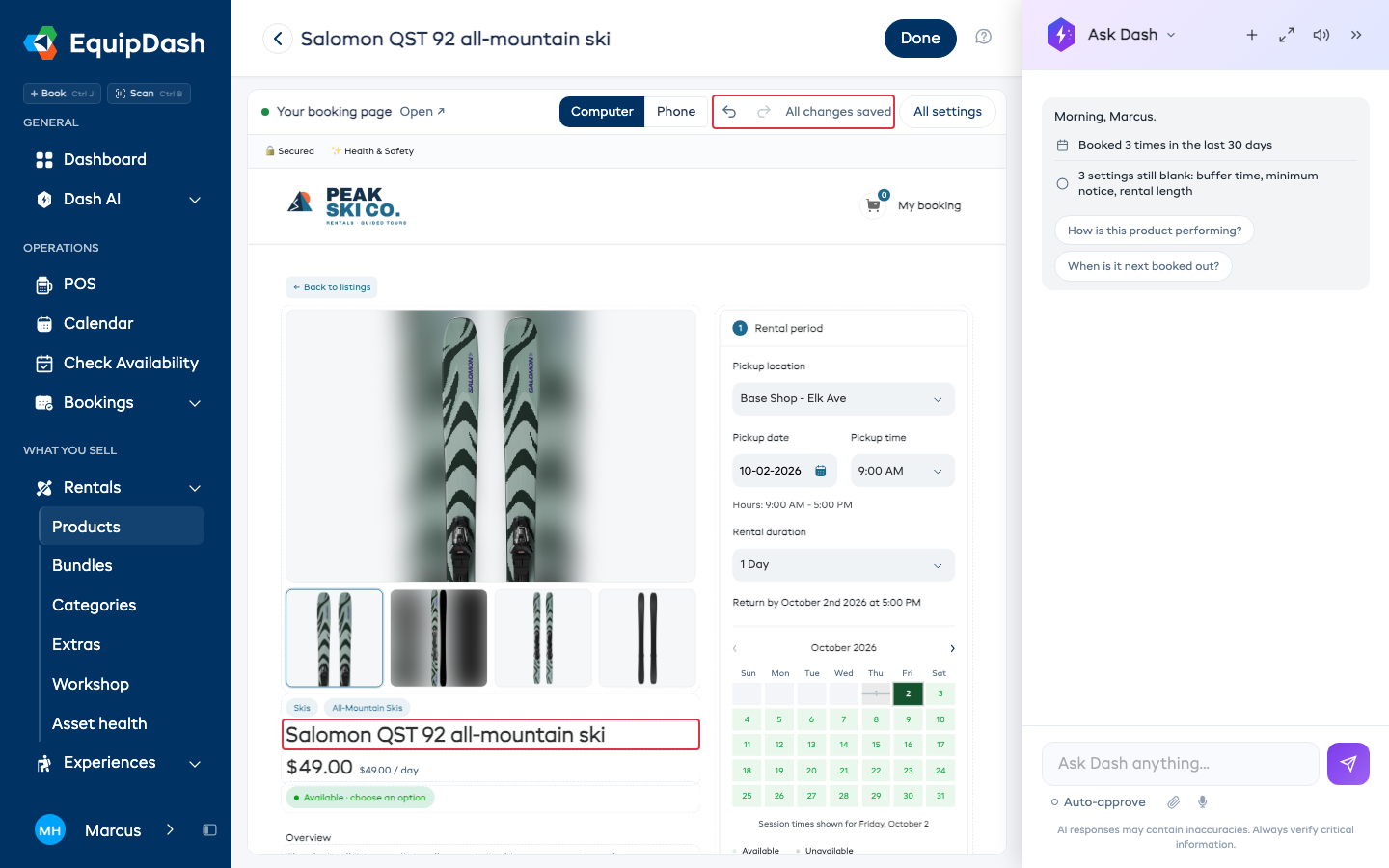
Task: Go to next month in calendar
Action: (952, 648)
